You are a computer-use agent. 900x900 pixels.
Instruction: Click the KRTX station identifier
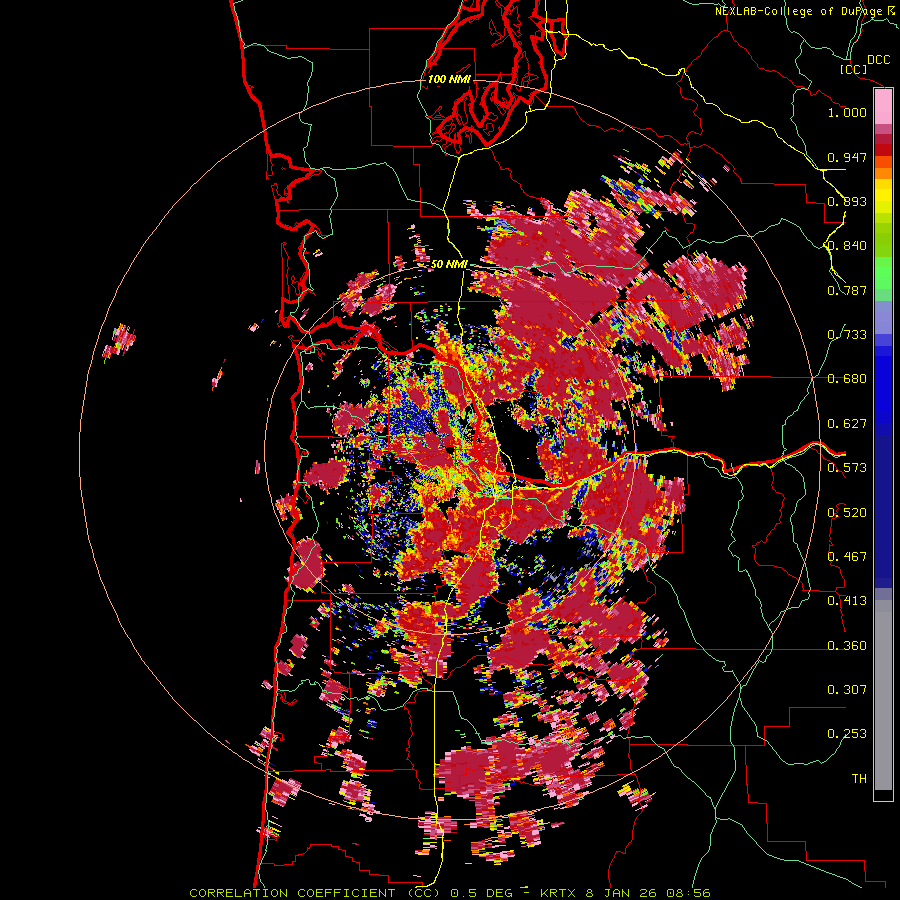pos(559,893)
